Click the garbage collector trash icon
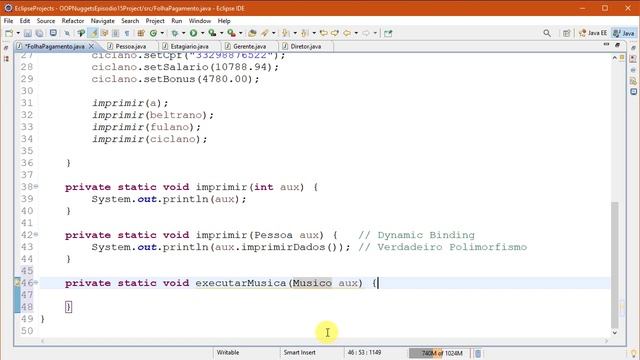 click(478, 353)
